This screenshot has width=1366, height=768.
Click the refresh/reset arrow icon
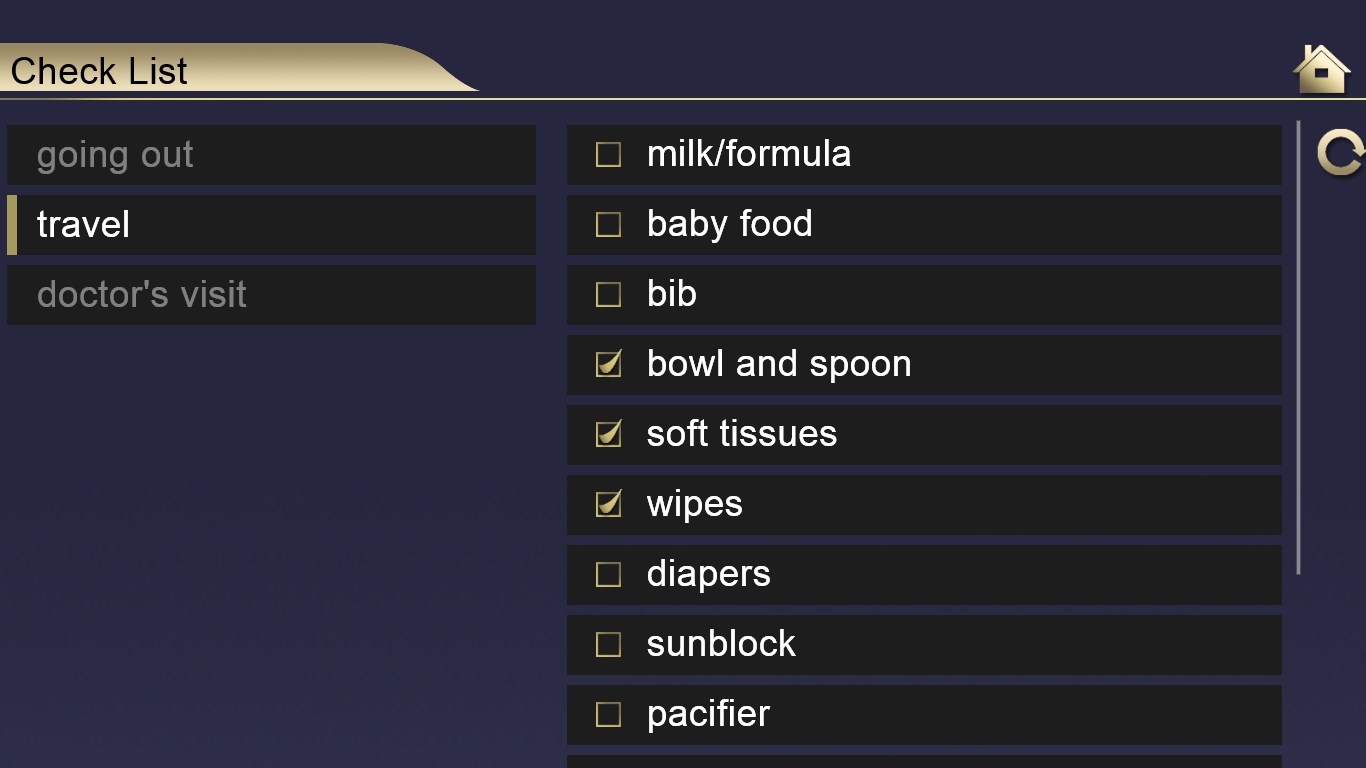pyautogui.click(x=1338, y=154)
